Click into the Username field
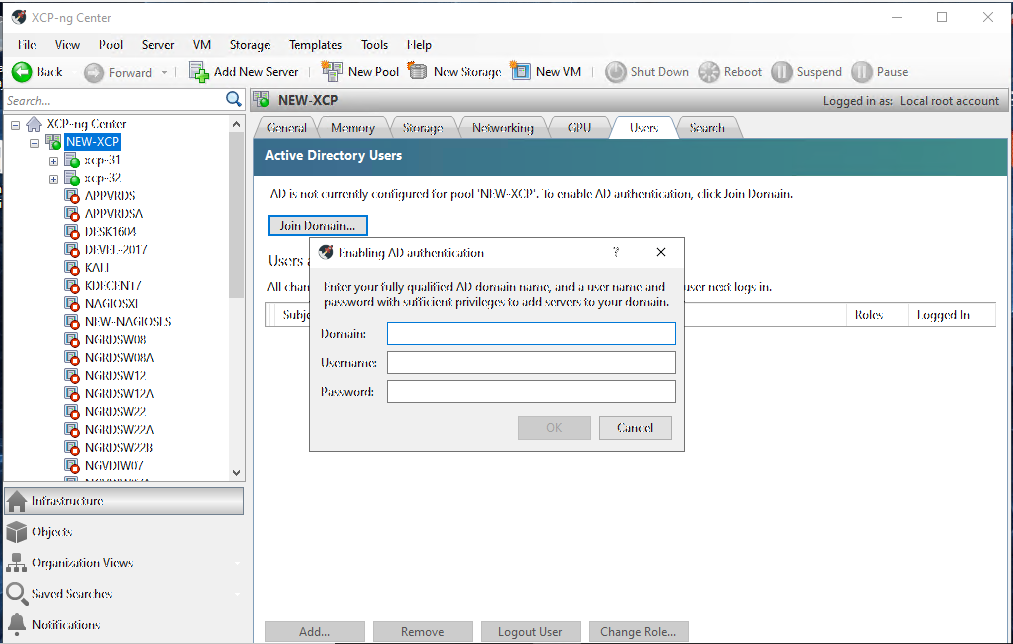The width and height of the screenshot is (1013, 644). (531, 363)
